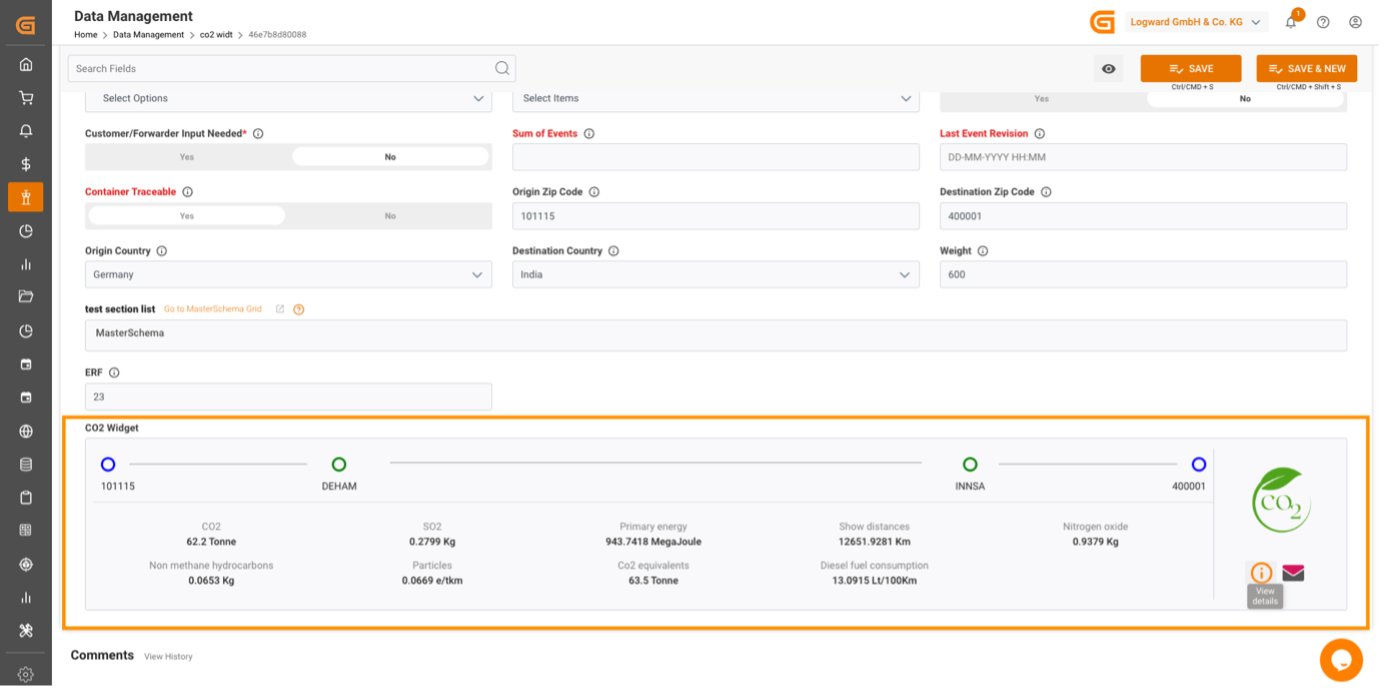The width and height of the screenshot is (1384, 690).
Task: Open the settings gear in the sidebar
Action: pyautogui.click(x=26, y=675)
